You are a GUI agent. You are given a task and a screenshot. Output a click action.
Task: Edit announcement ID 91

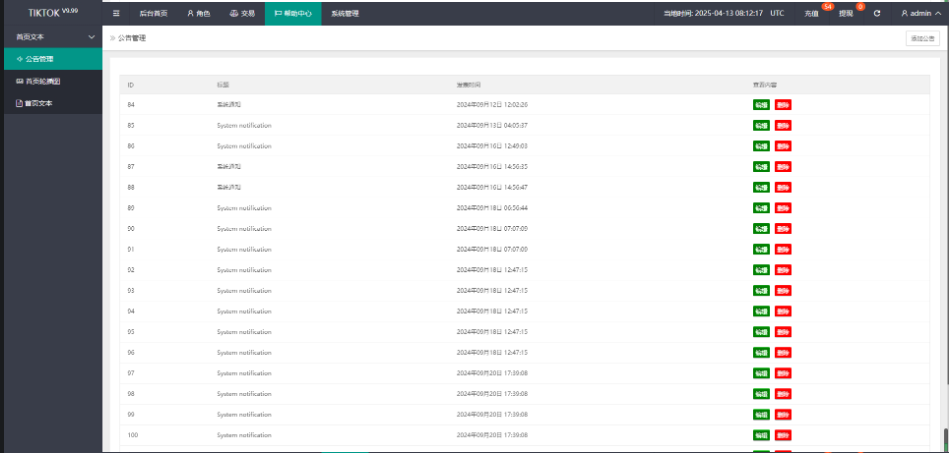[761, 249]
